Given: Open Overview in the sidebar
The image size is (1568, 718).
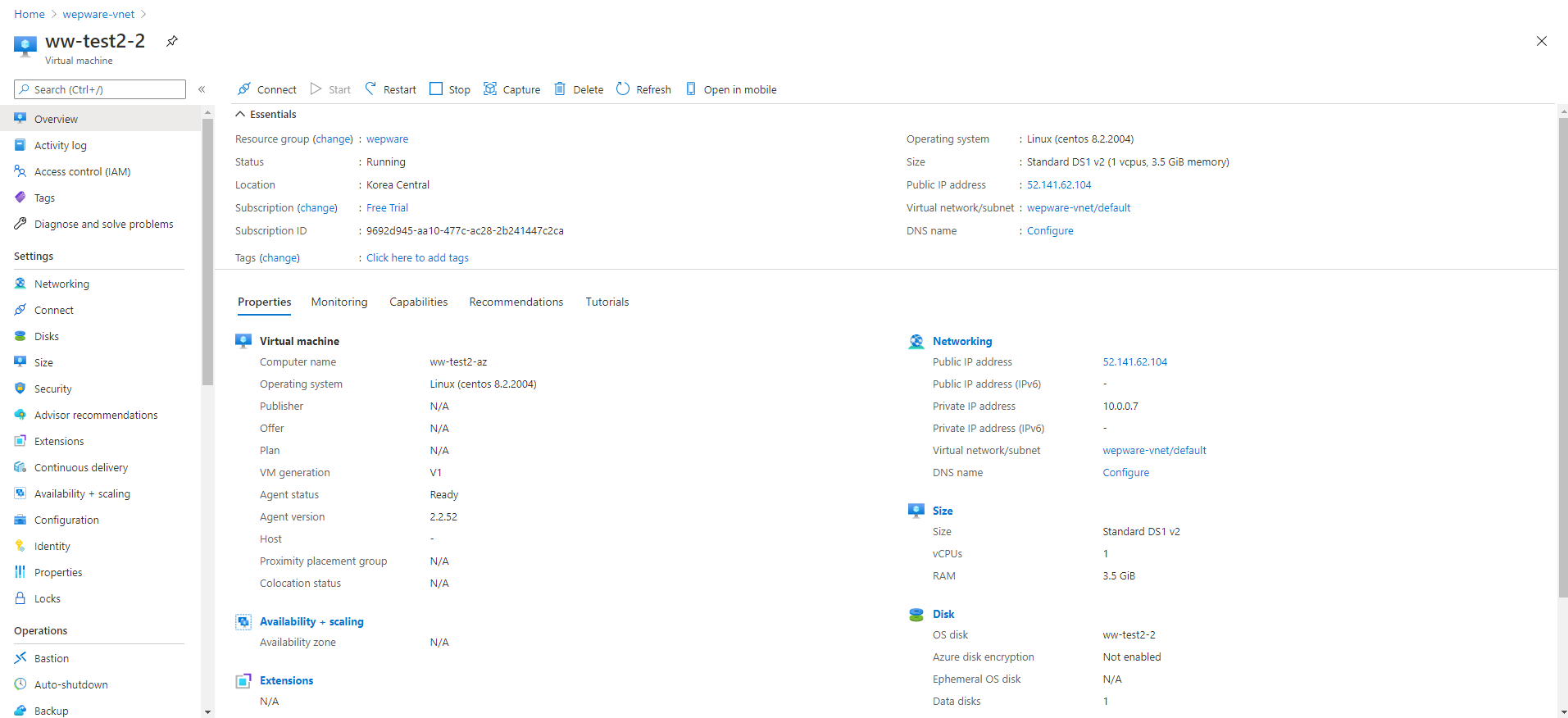Looking at the screenshot, I should (x=100, y=119).
